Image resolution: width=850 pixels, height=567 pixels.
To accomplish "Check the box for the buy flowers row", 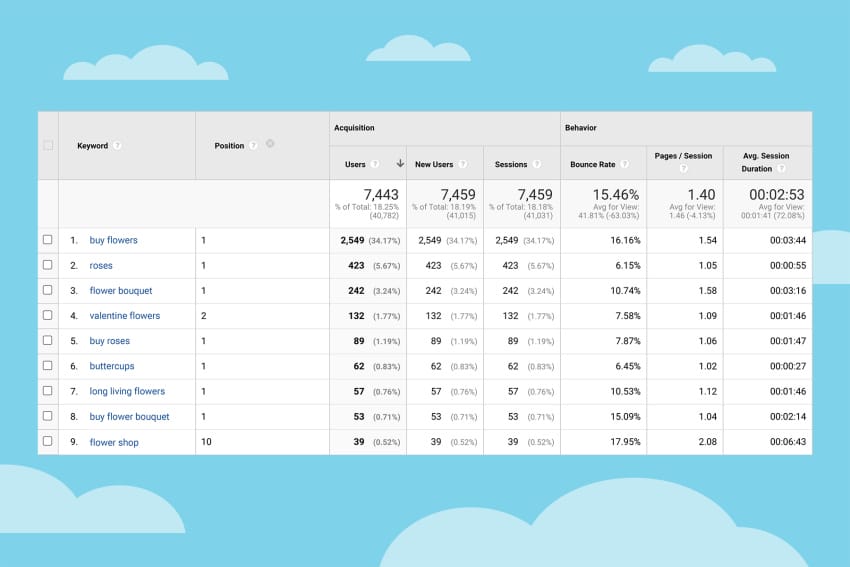I will [x=47, y=240].
